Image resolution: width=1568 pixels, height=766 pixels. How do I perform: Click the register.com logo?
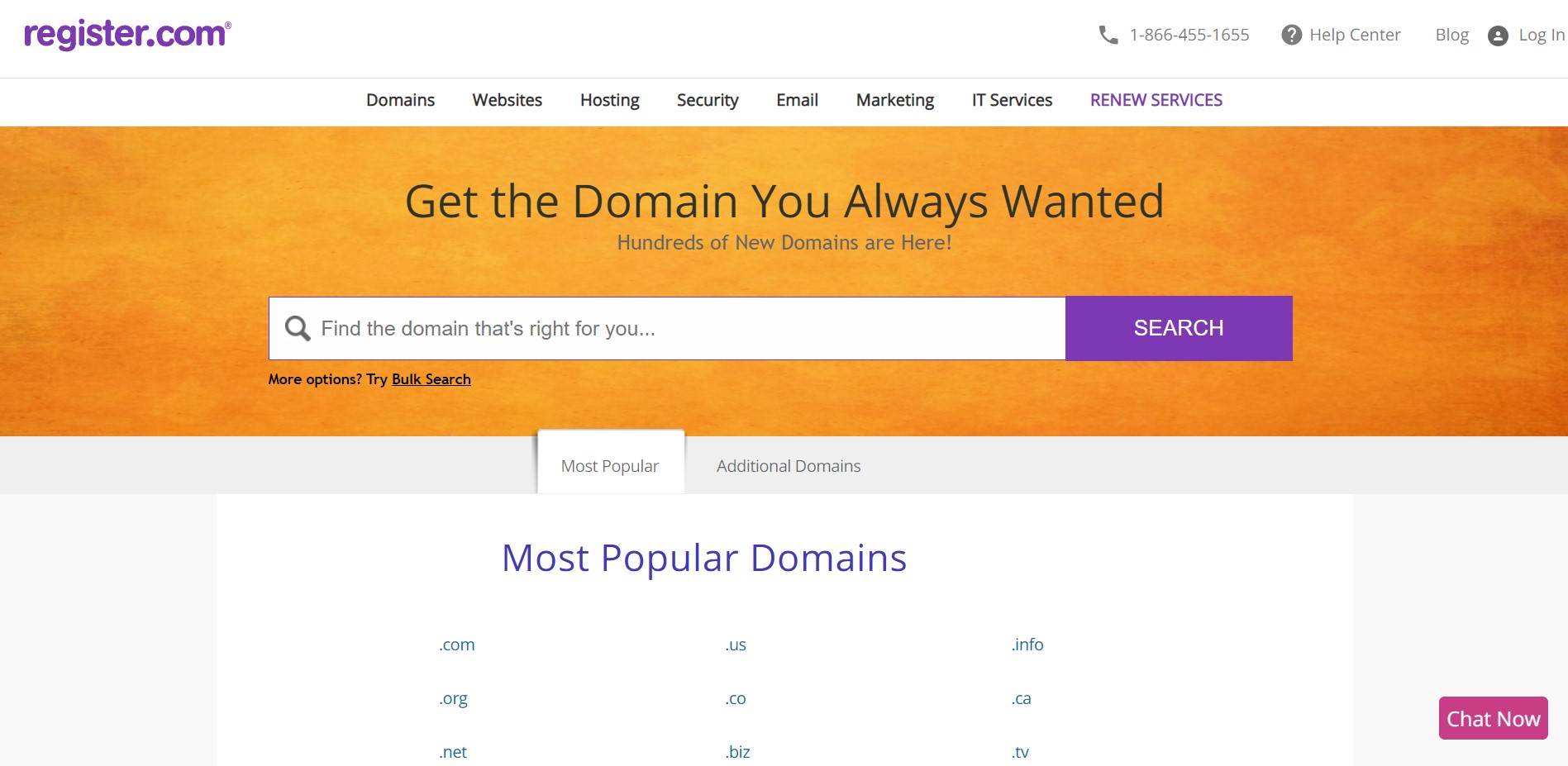(x=127, y=35)
